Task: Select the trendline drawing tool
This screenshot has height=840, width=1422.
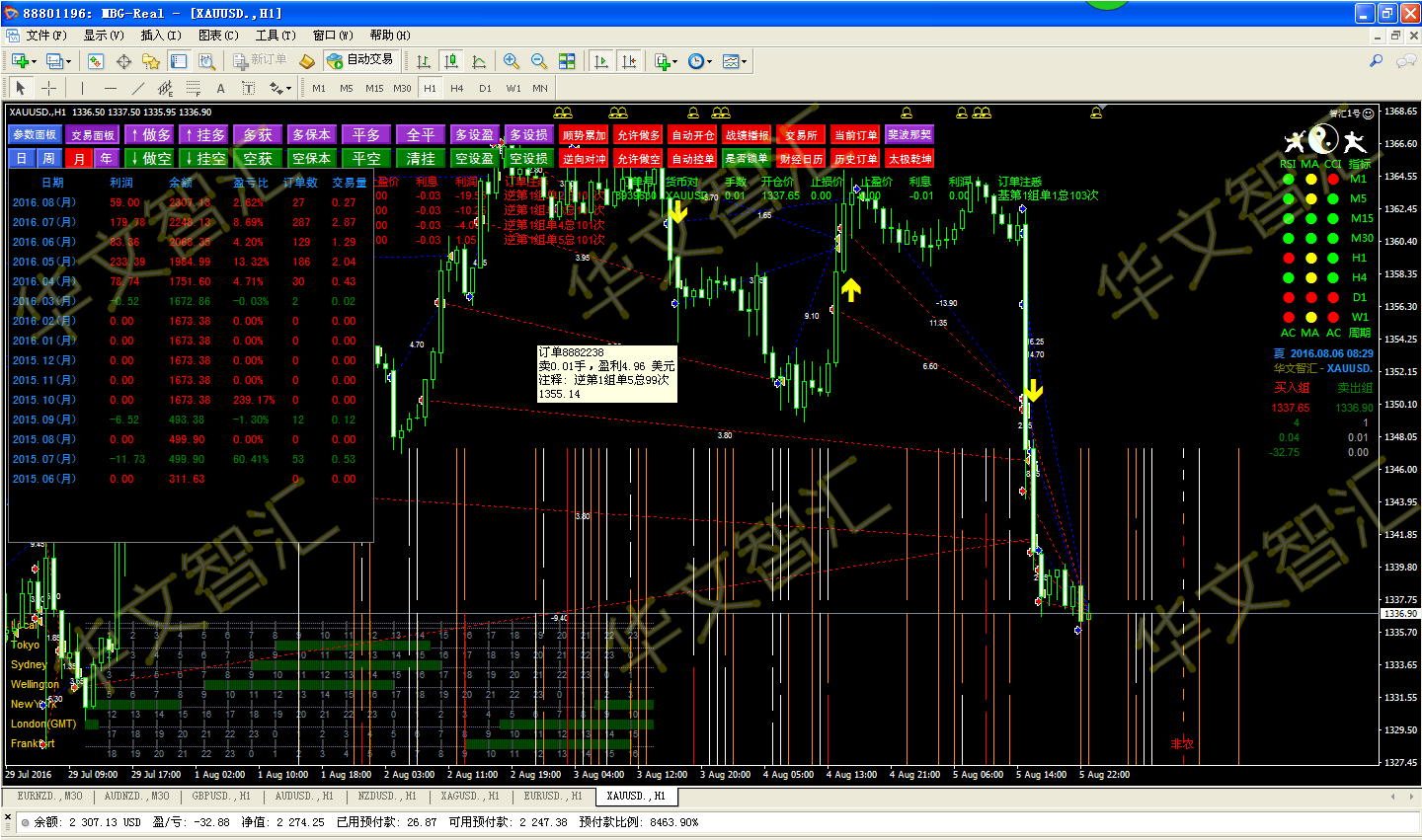Action: coord(137,88)
